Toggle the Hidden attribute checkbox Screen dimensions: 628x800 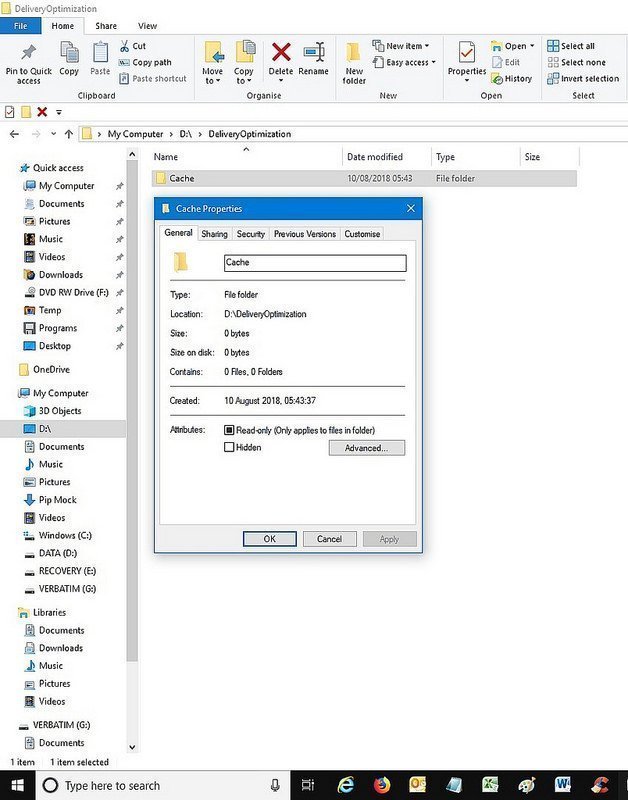pos(229,447)
